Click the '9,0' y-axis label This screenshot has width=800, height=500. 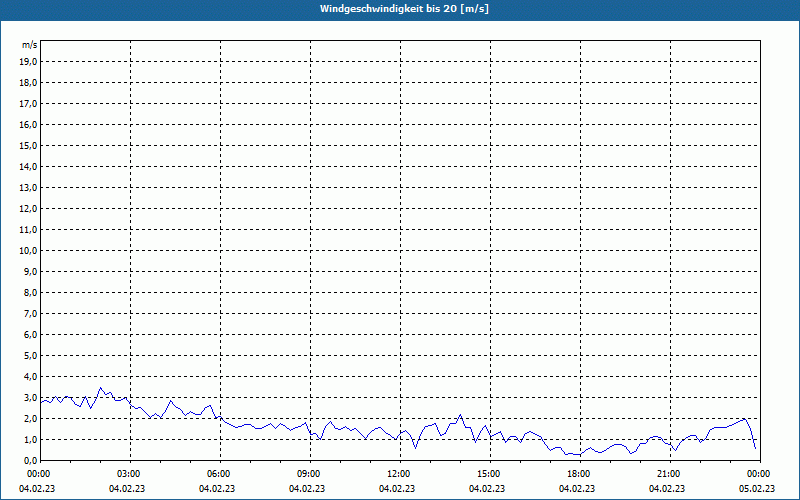pos(31,271)
